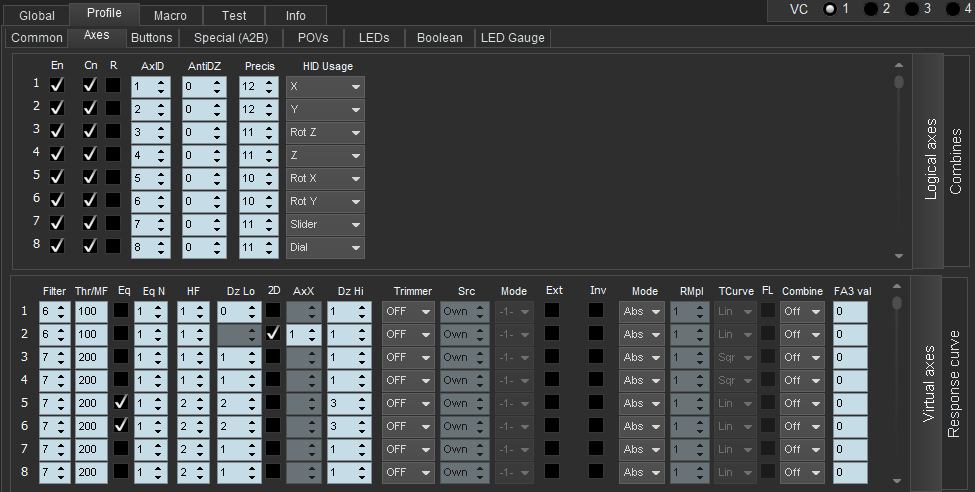This screenshot has height=492, width=975.
Task: Open the Mode Abs dropdown for axis 6
Action: click(641, 426)
